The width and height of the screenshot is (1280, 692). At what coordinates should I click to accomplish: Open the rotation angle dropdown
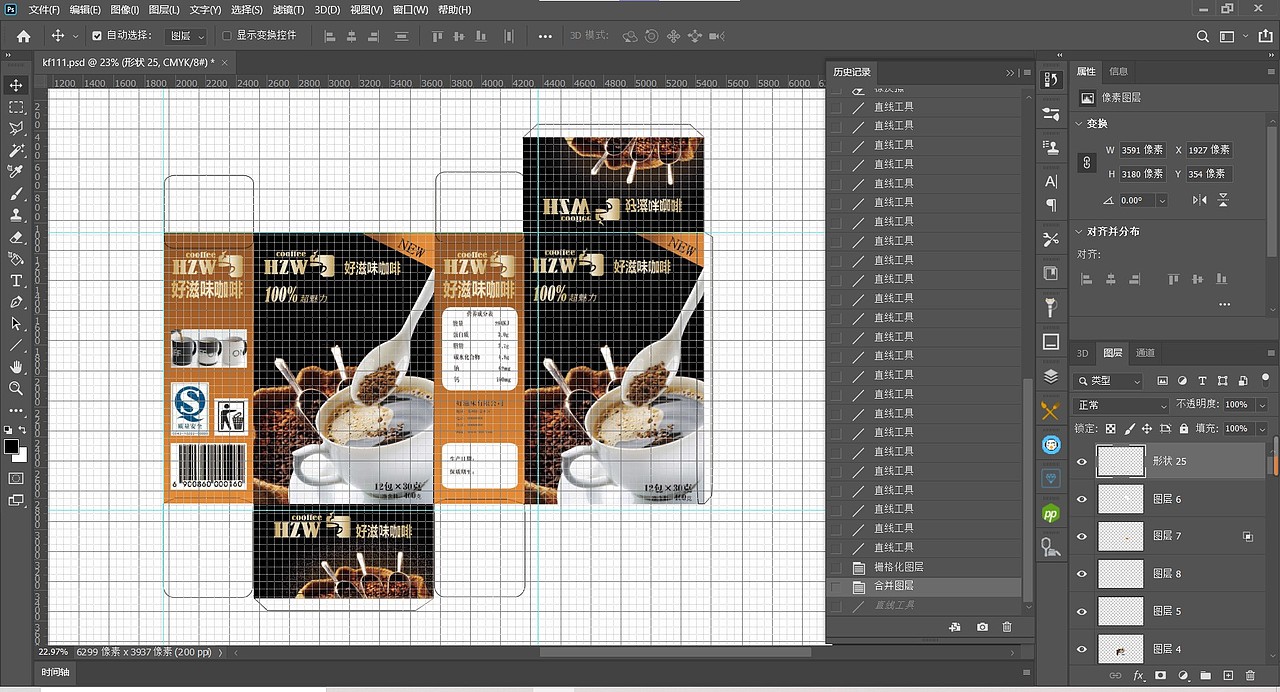[x=1161, y=200]
